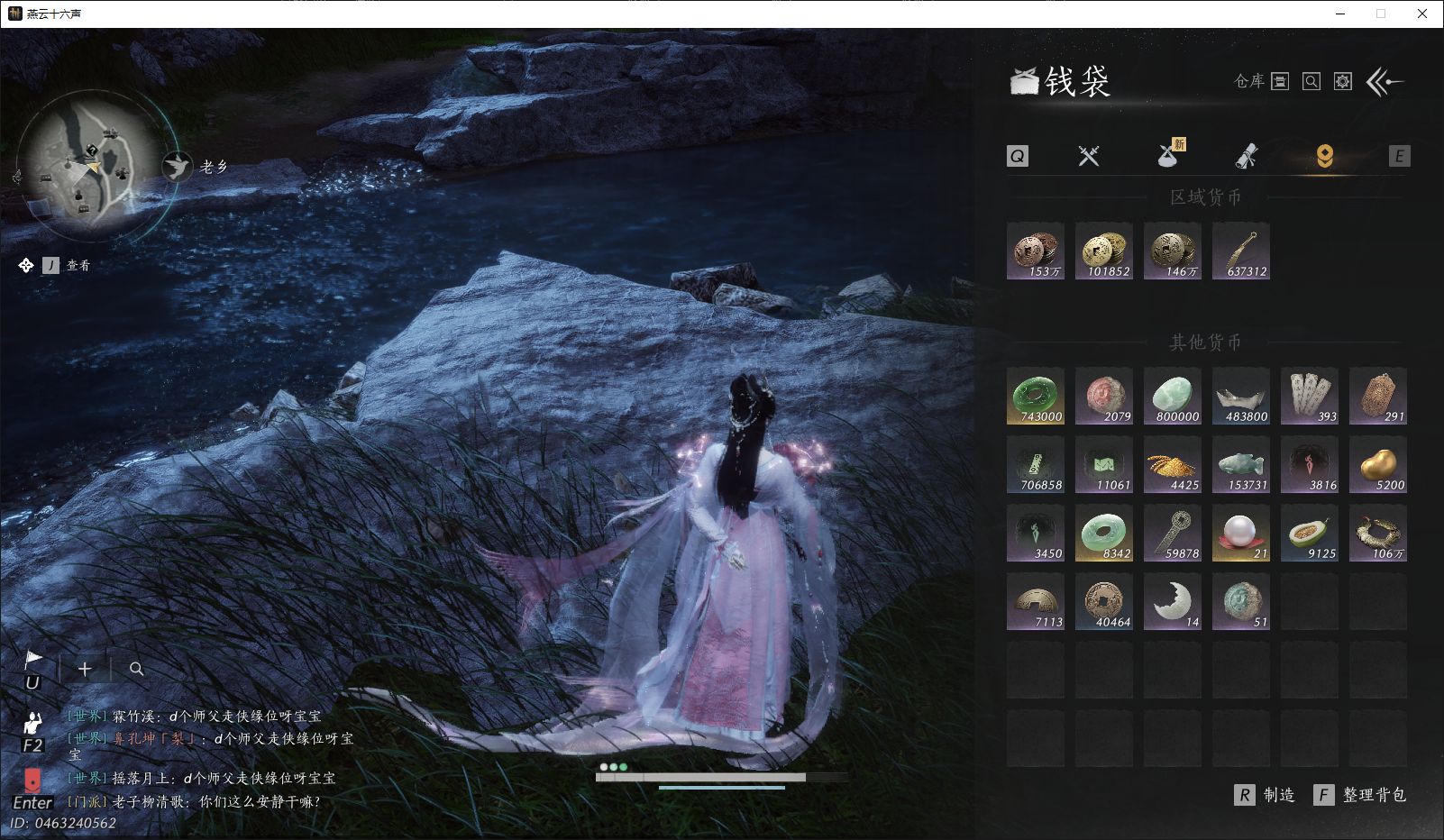Select the melon slice item 9125
The image size is (1444, 840).
tap(1310, 533)
